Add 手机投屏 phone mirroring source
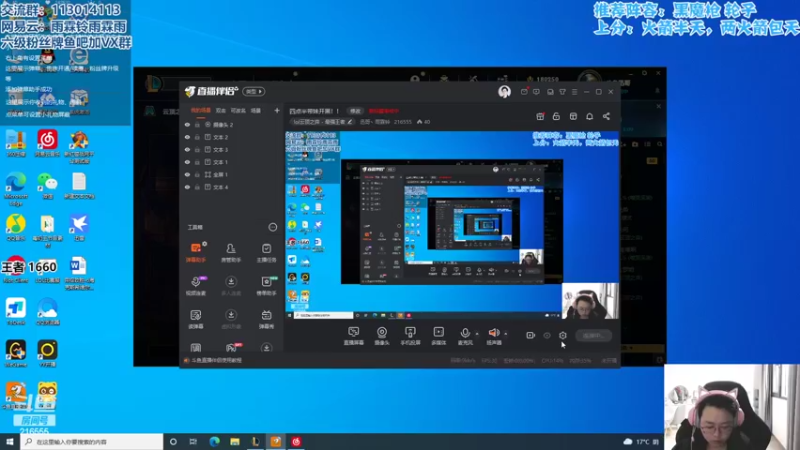Viewport: 800px width, 450px height. click(x=410, y=336)
